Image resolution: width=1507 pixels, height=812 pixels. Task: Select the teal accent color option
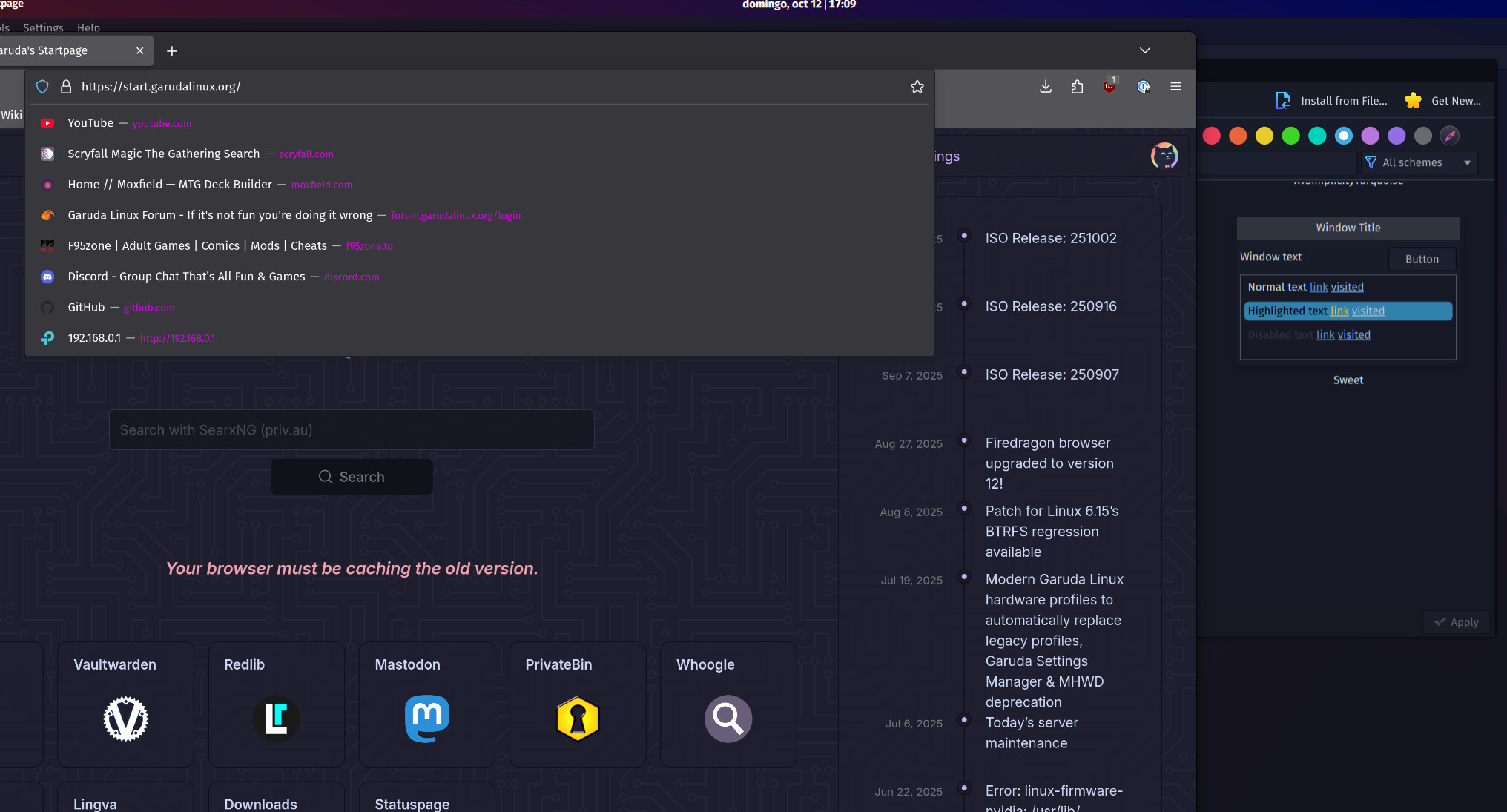(1317, 136)
